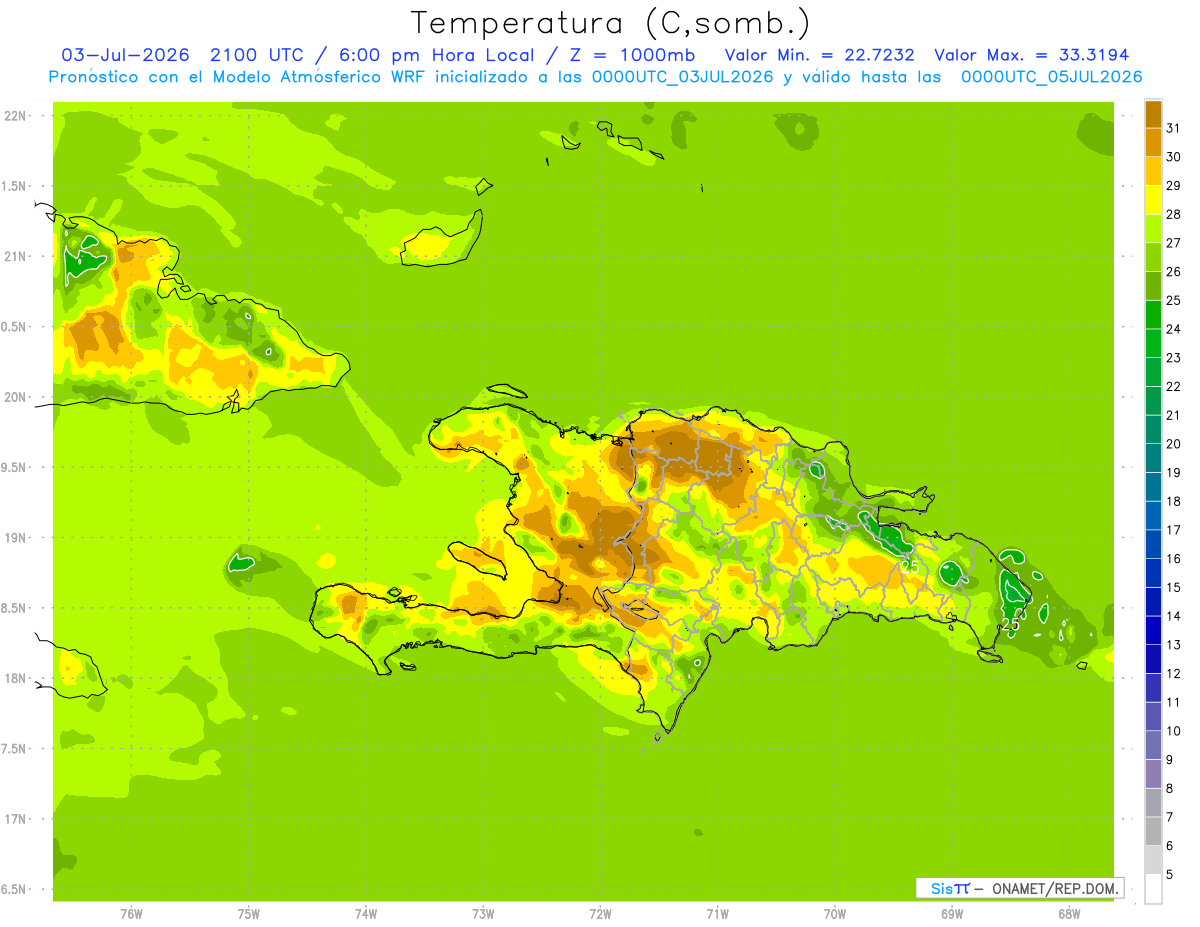
Task: Click latitude axis label '19N'
Action: (x=16, y=537)
